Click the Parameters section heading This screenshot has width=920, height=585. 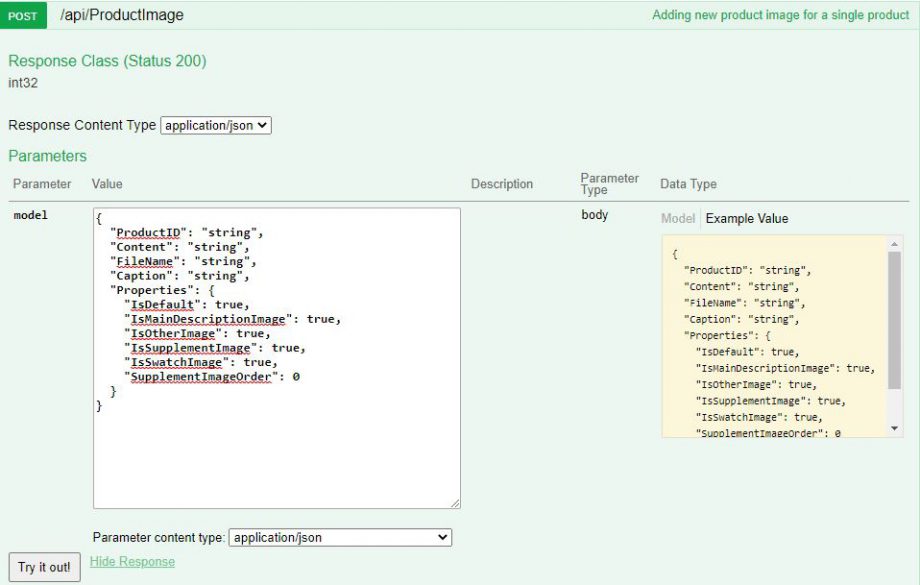pos(47,157)
